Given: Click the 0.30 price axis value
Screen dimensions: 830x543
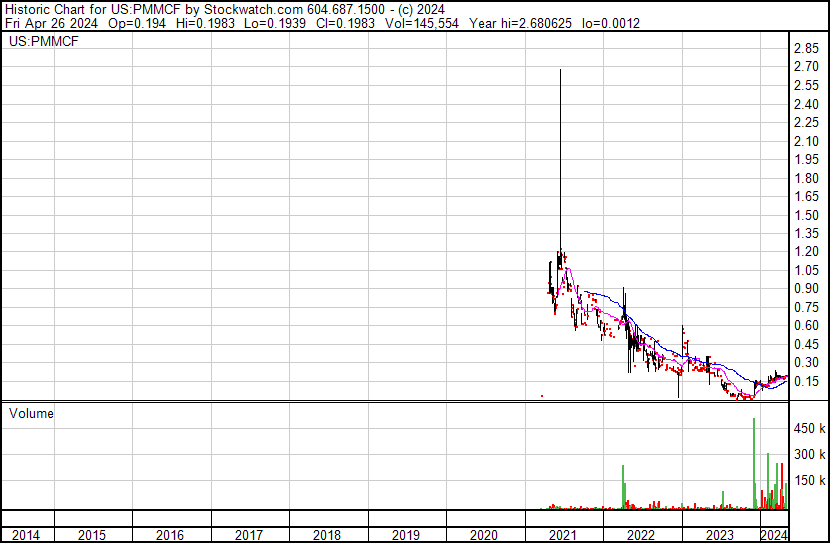Looking at the screenshot, I should tap(806, 363).
